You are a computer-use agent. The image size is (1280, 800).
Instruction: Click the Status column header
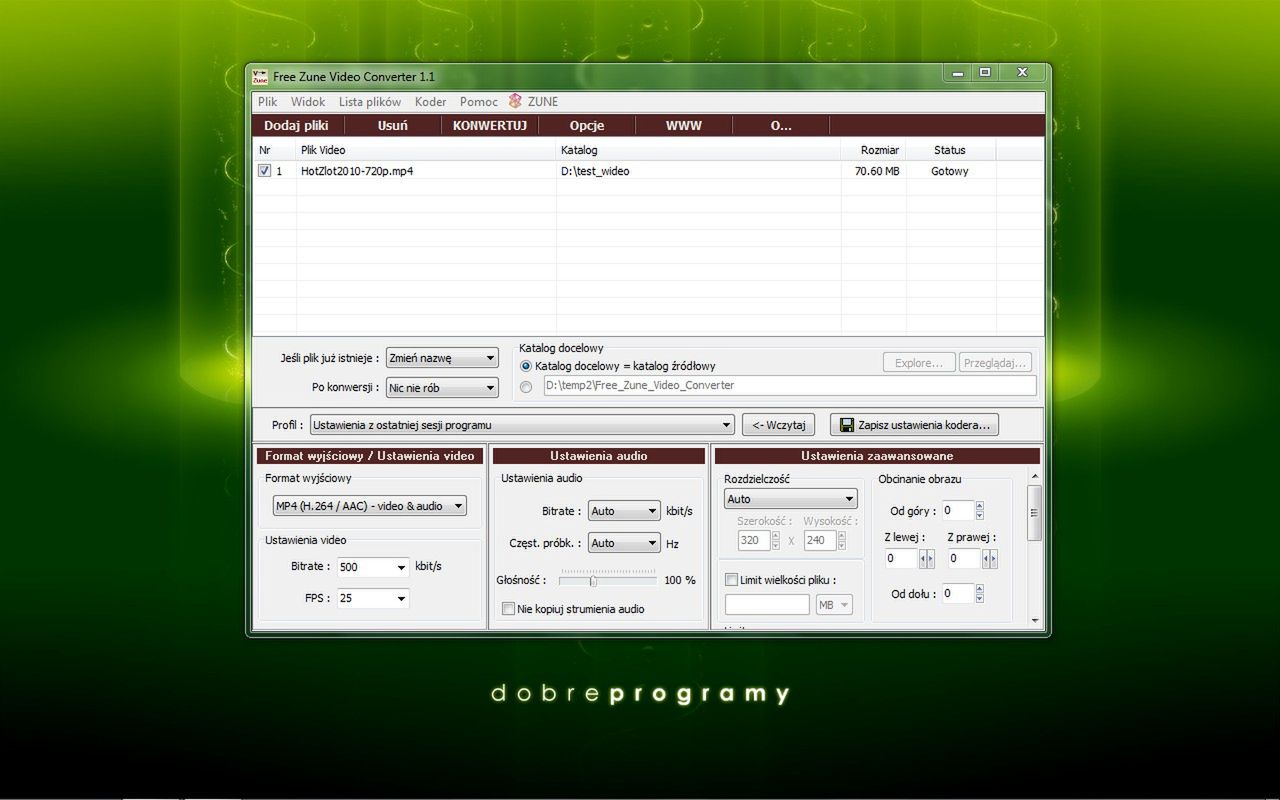pos(950,150)
